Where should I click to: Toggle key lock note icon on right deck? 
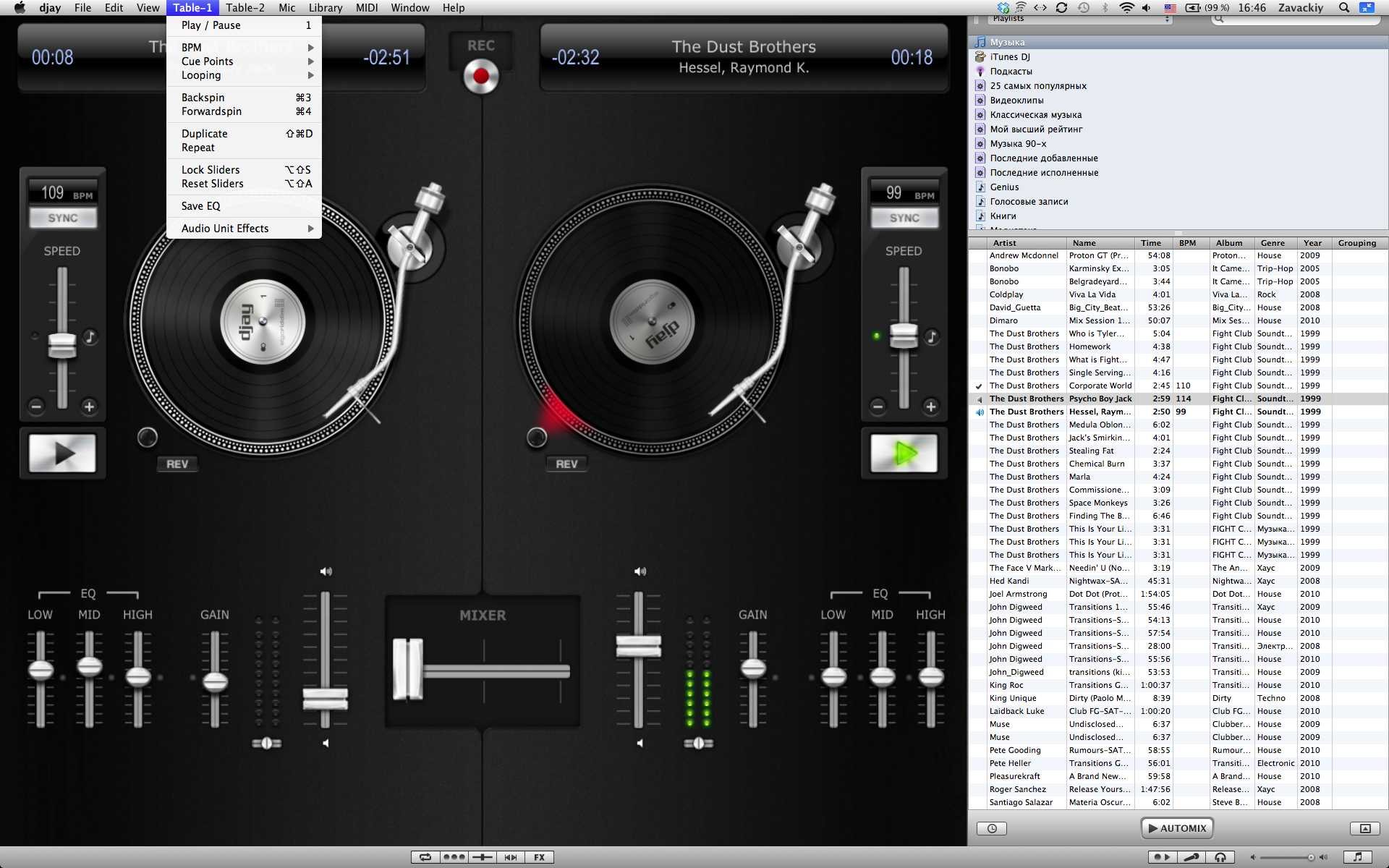(x=932, y=336)
